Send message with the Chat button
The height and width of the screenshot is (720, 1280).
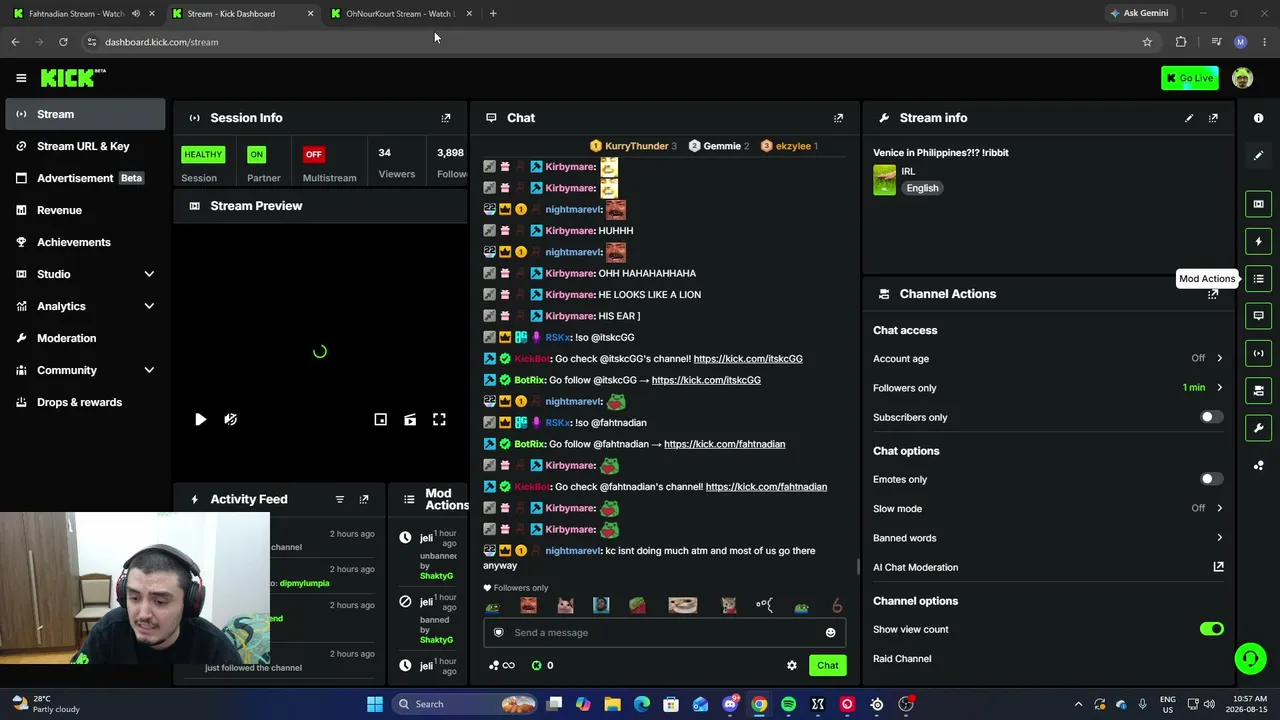(827, 665)
